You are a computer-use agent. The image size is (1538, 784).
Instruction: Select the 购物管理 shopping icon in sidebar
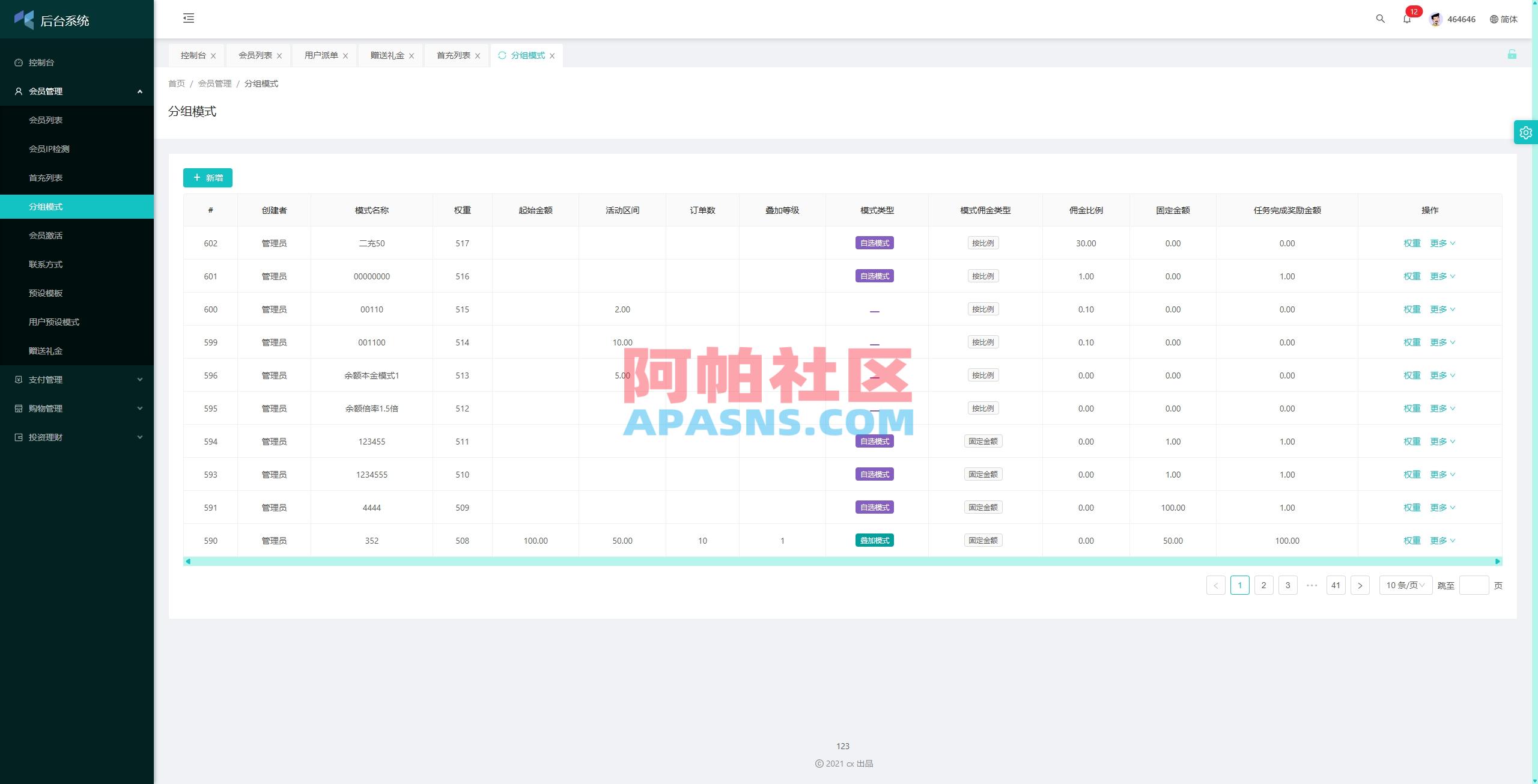tap(18, 408)
